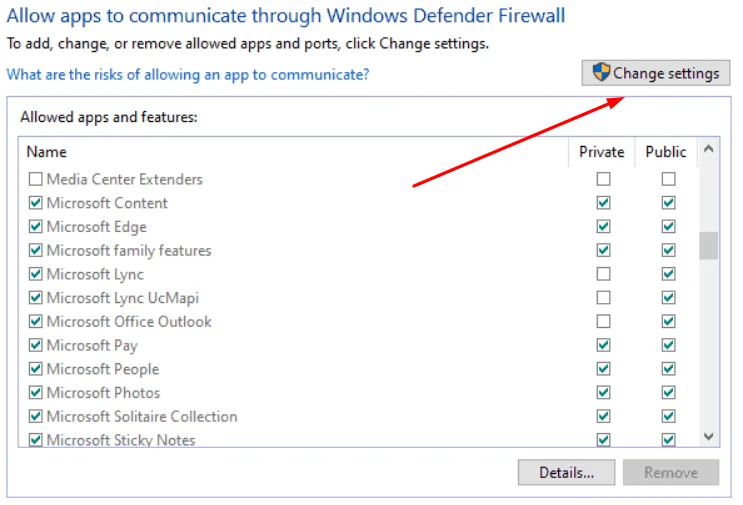
Task: Click the Private column header
Action: [x=601, y=152]
